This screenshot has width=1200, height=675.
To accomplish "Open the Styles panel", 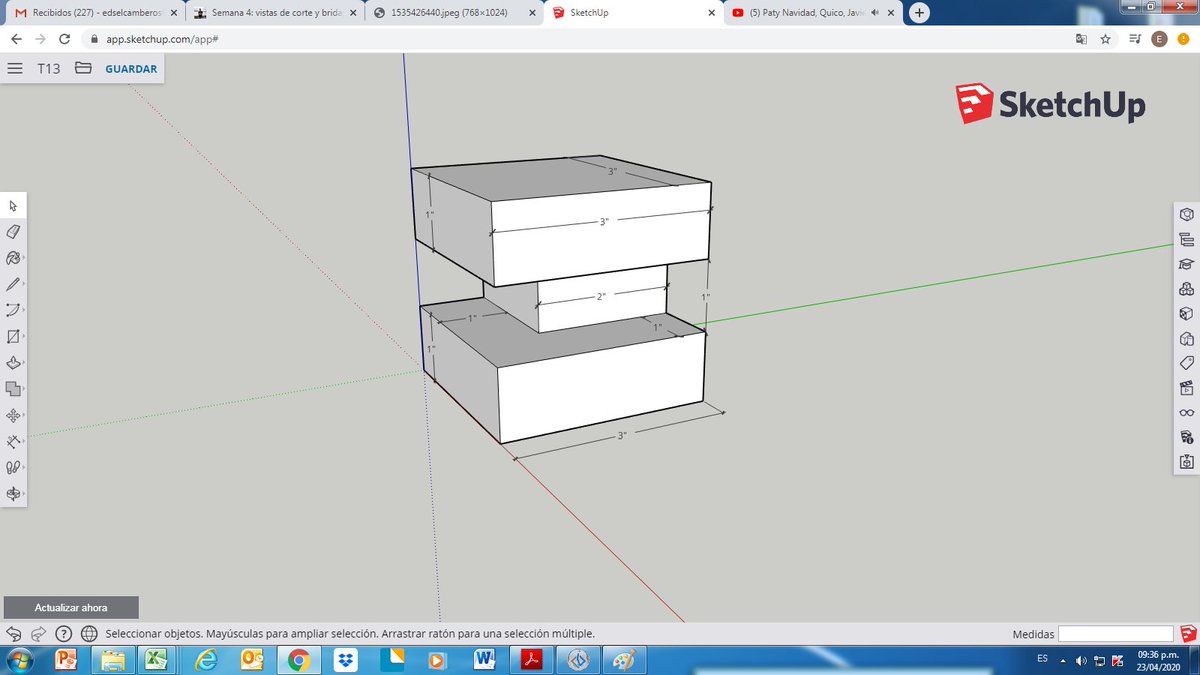I will (x=1186, y=338).
